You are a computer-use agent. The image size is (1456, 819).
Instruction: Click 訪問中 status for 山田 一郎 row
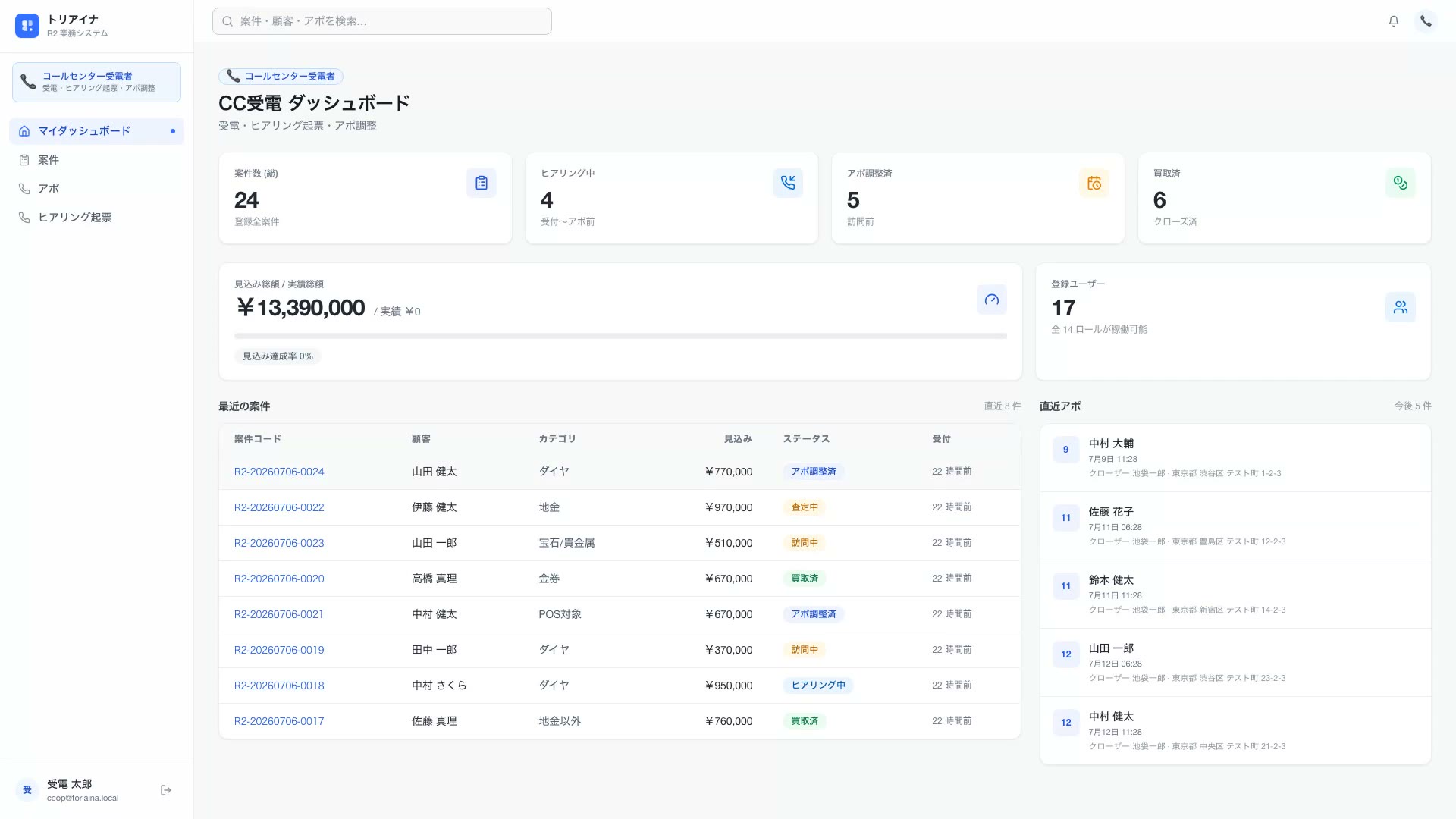pos(805,543)
